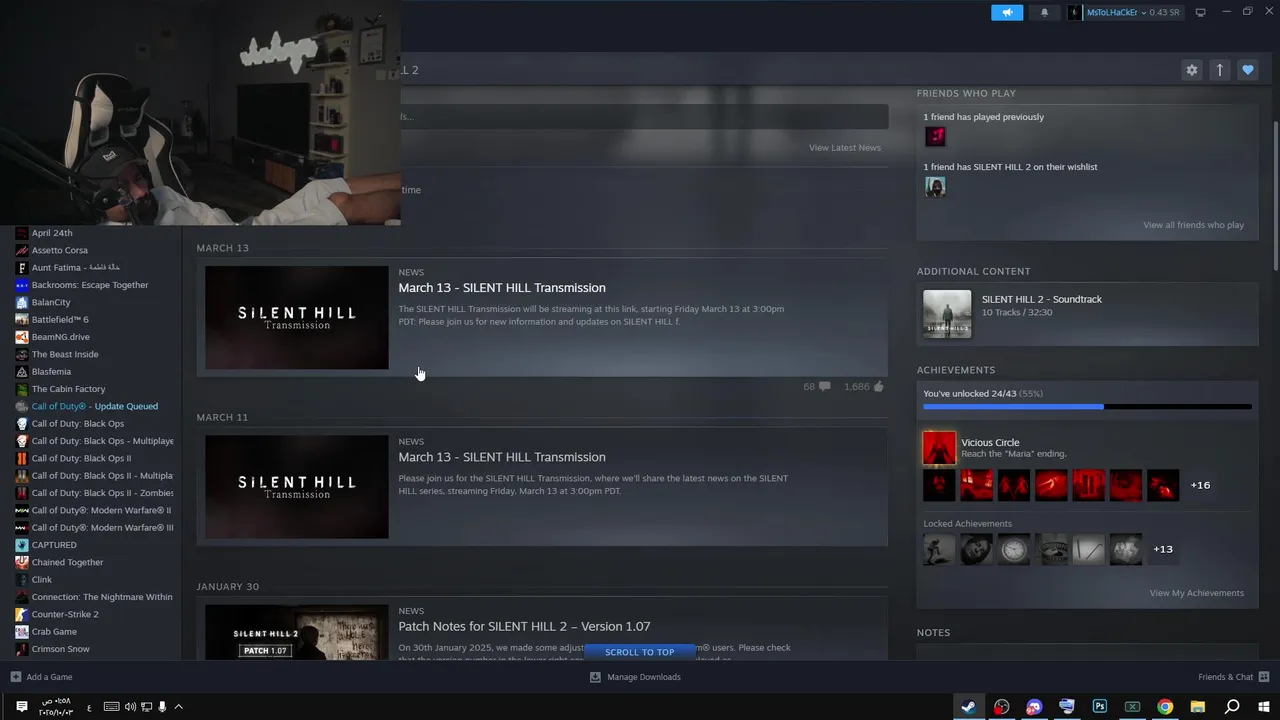Open March 13 Transmission news thumbnail
The height and width of the screenshot is (720, 1280).
[x=297, y=317]
